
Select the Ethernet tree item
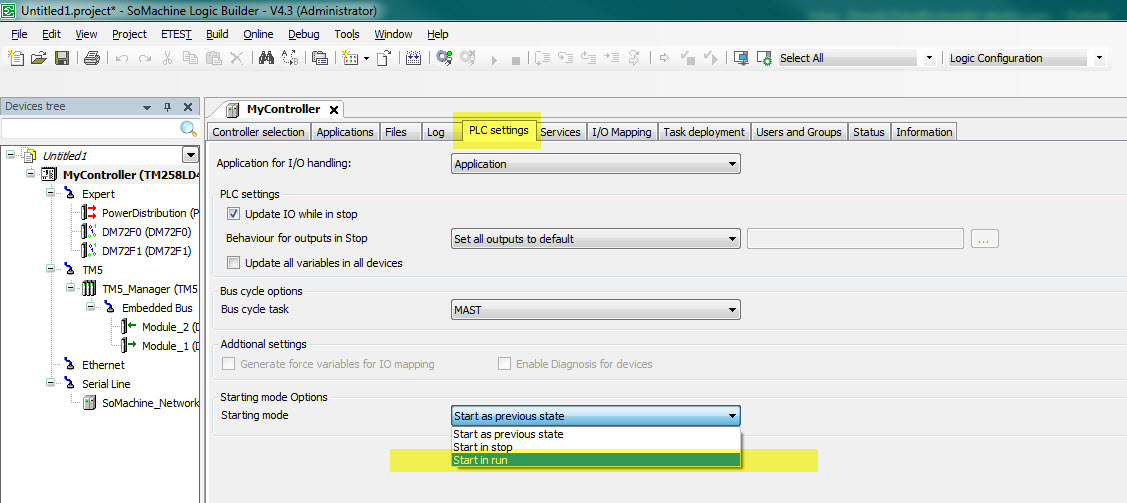[103, 365]
